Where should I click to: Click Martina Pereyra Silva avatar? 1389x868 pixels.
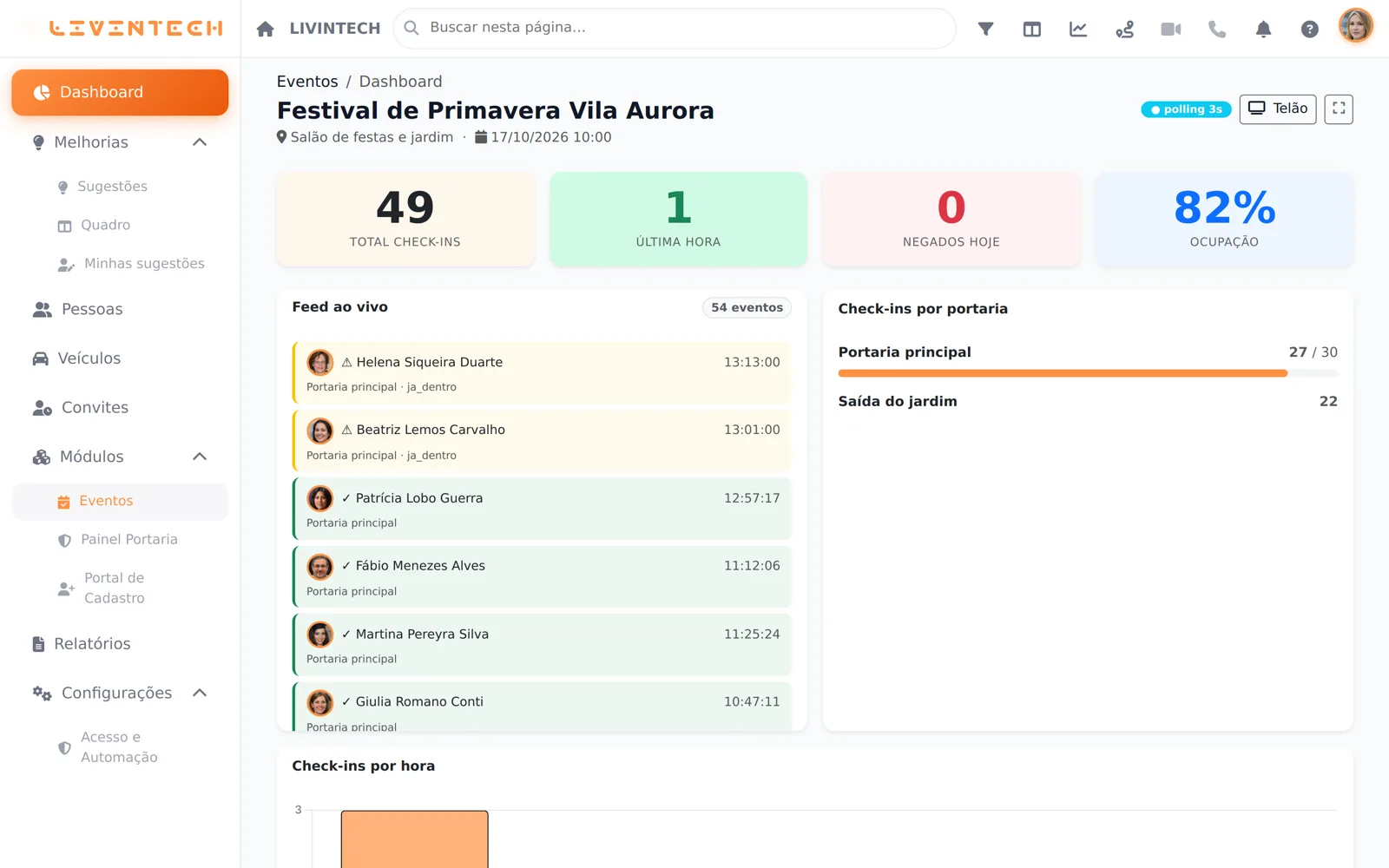pyautogui.click(x=320, y=635)
